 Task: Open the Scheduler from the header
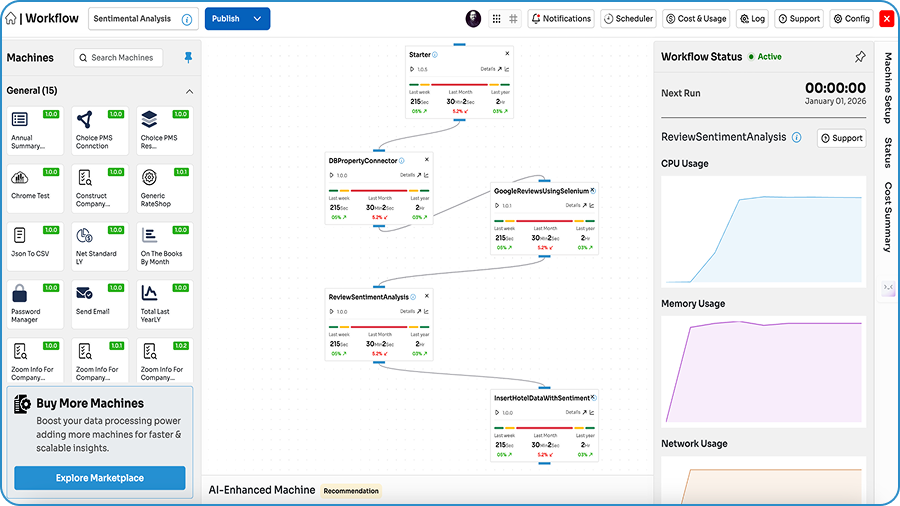(629, 19)
